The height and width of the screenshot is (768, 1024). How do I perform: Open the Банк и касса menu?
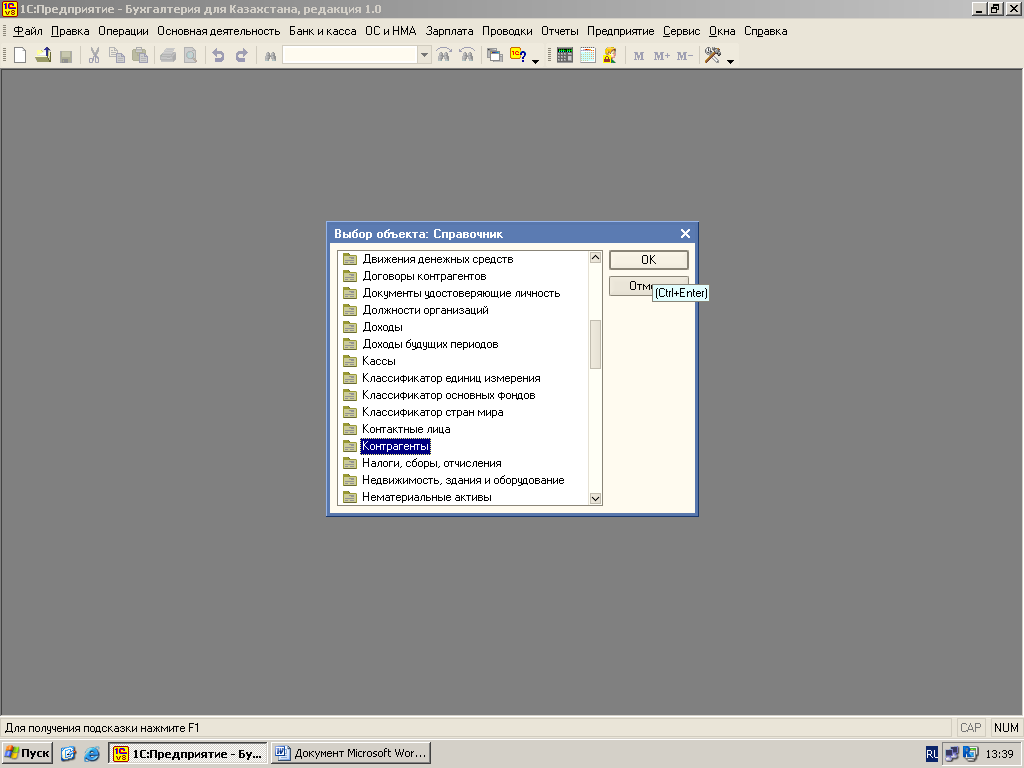click(x=323, y=31)
